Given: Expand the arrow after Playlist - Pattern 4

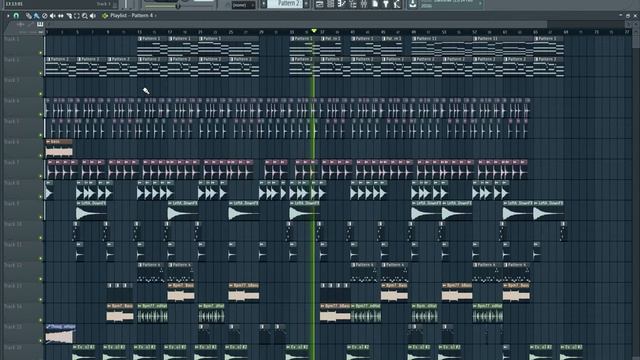Looking at the screenshot, I should pyautogui.click(x=156, y=16).
